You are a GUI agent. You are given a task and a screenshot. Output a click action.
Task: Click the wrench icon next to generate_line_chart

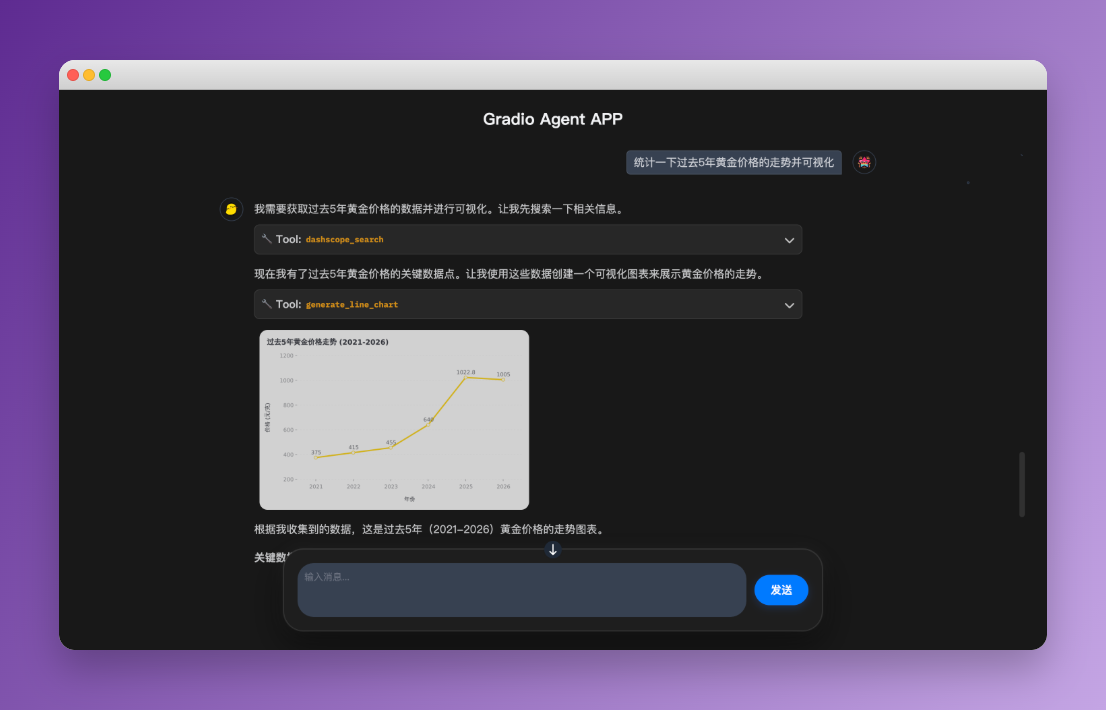click(266, 304)
